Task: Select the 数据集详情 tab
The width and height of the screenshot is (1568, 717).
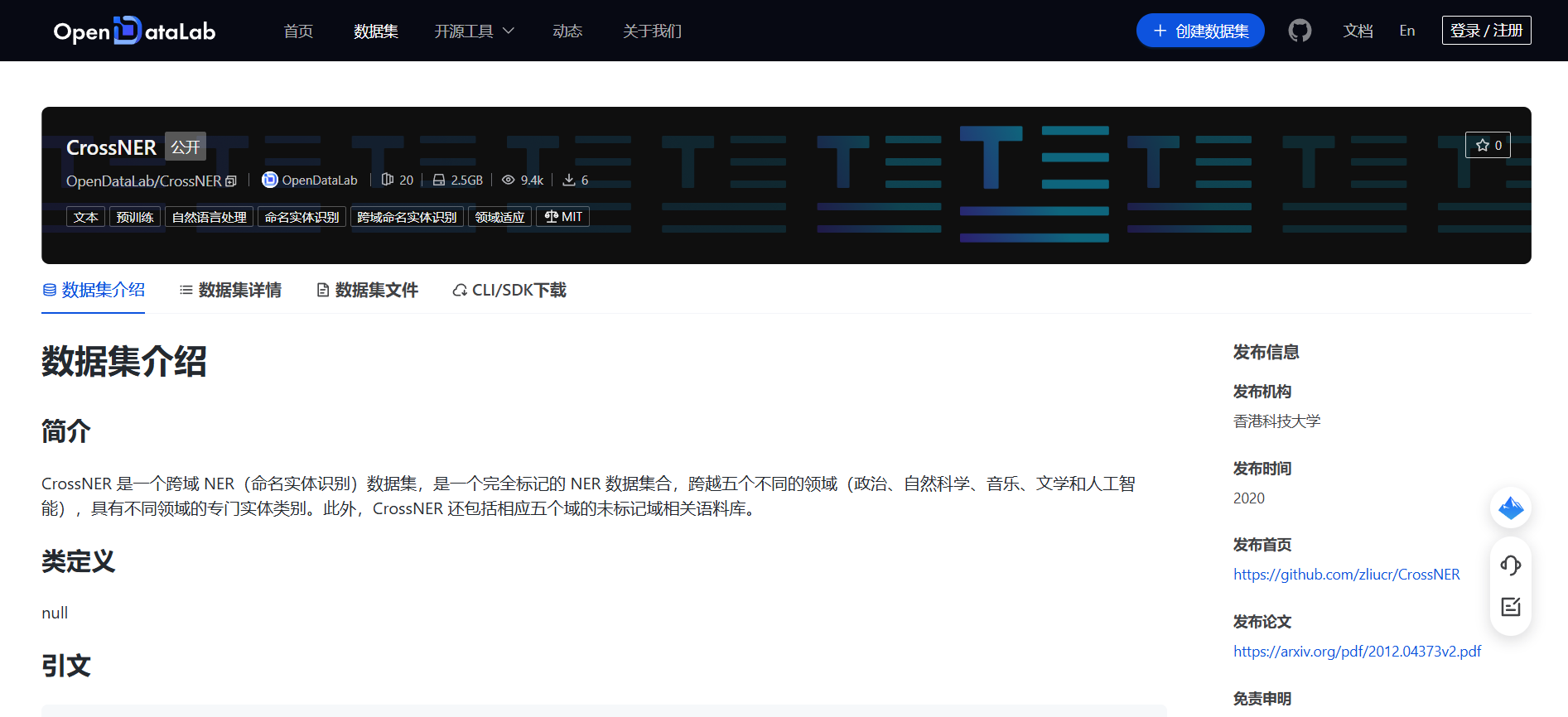Action: (230, 290)
